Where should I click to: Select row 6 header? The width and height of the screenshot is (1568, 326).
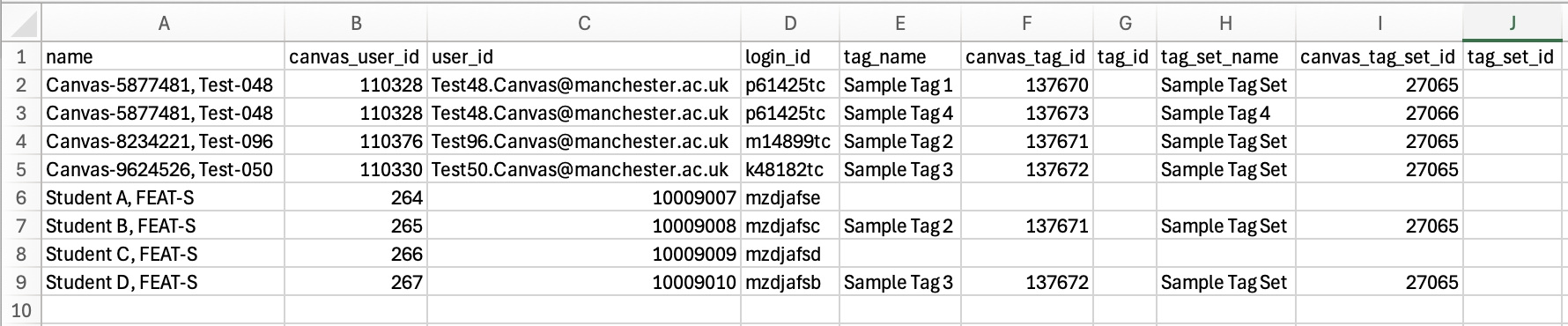pyautogui.click(x=21, y=197)
